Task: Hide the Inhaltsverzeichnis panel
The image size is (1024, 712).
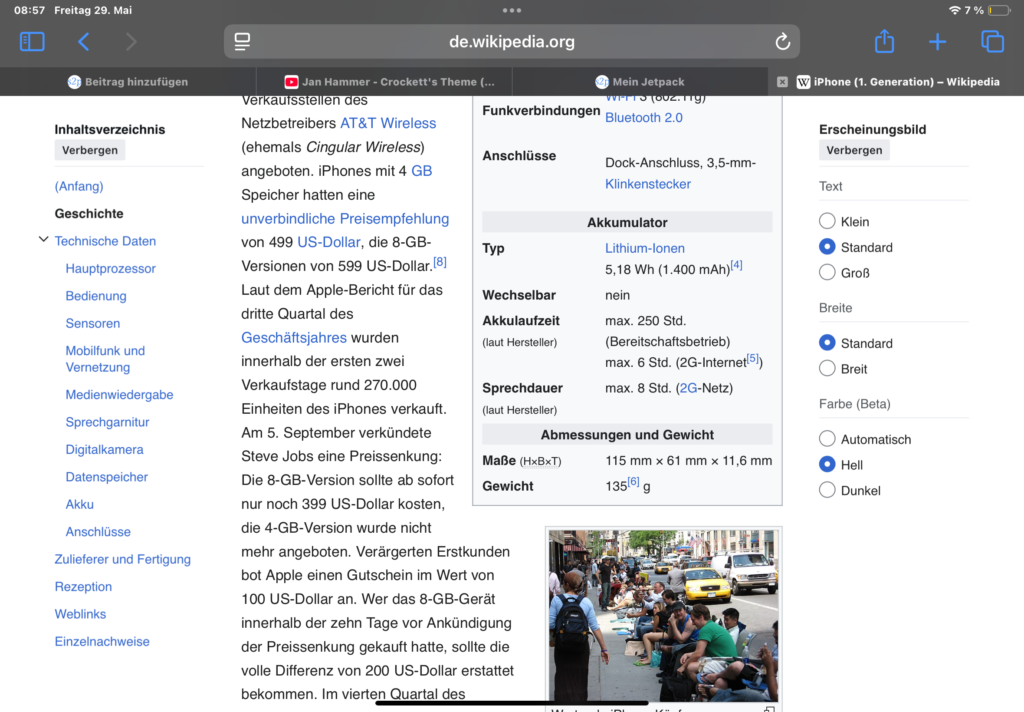Action: (89, 150)
